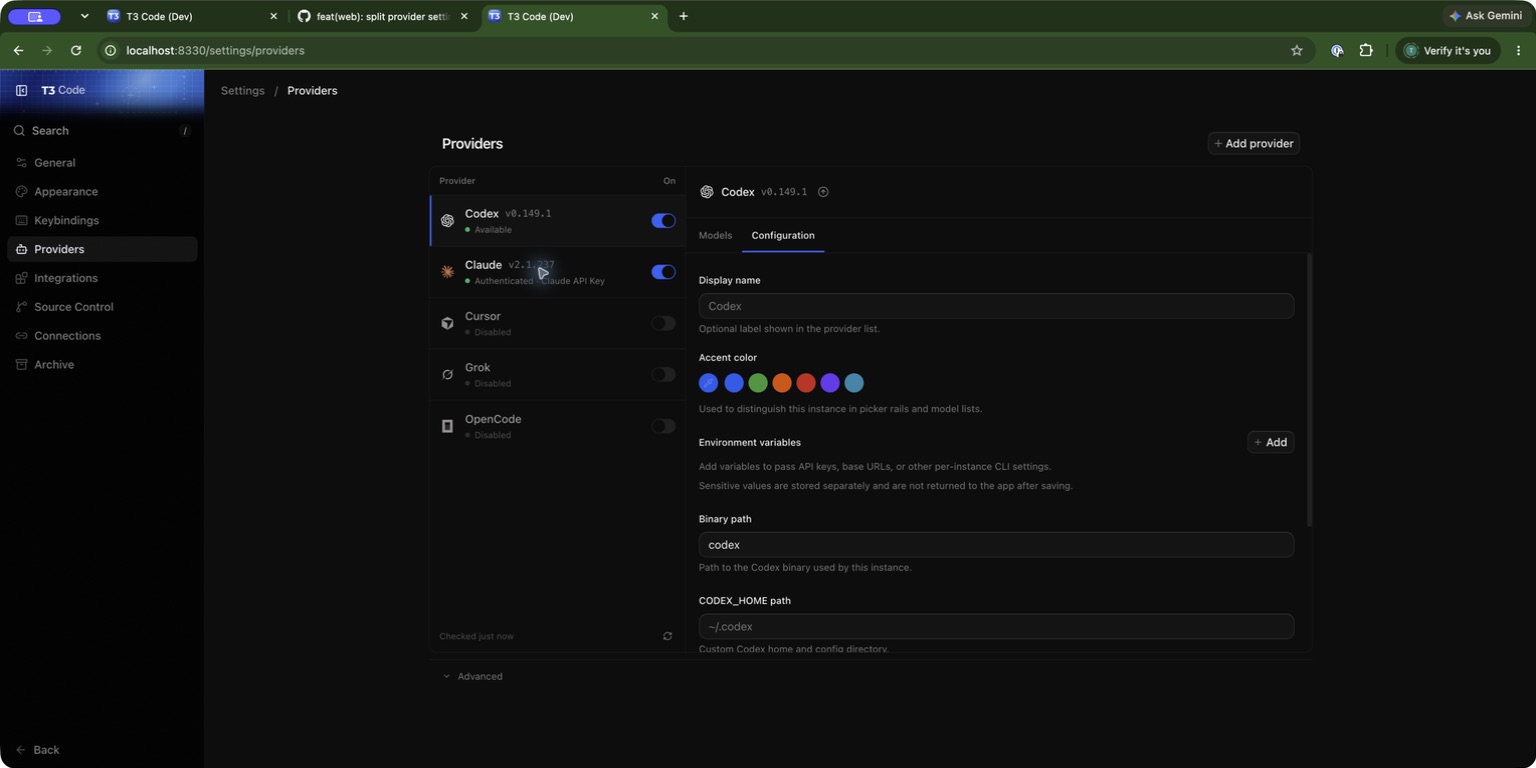Switch to the Models tab

pyautogui.click(x=715, y=236)
